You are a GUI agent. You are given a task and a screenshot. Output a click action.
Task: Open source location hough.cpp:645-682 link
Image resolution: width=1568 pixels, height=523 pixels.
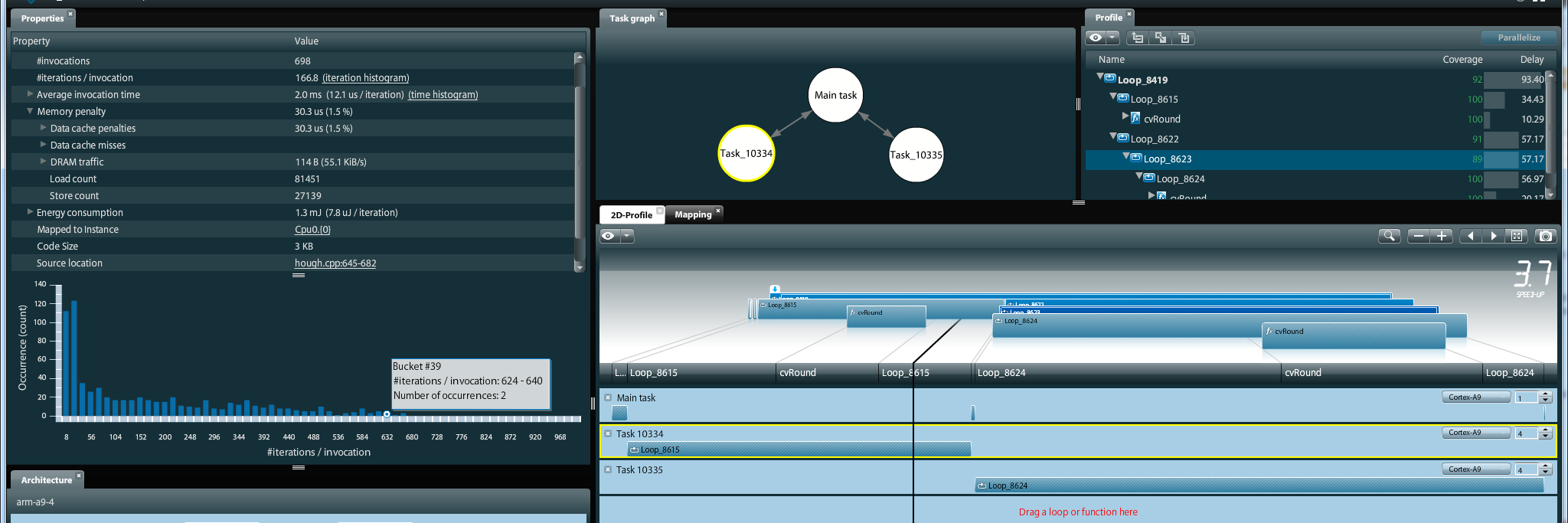pyautogui.click(x=335, y=263)
